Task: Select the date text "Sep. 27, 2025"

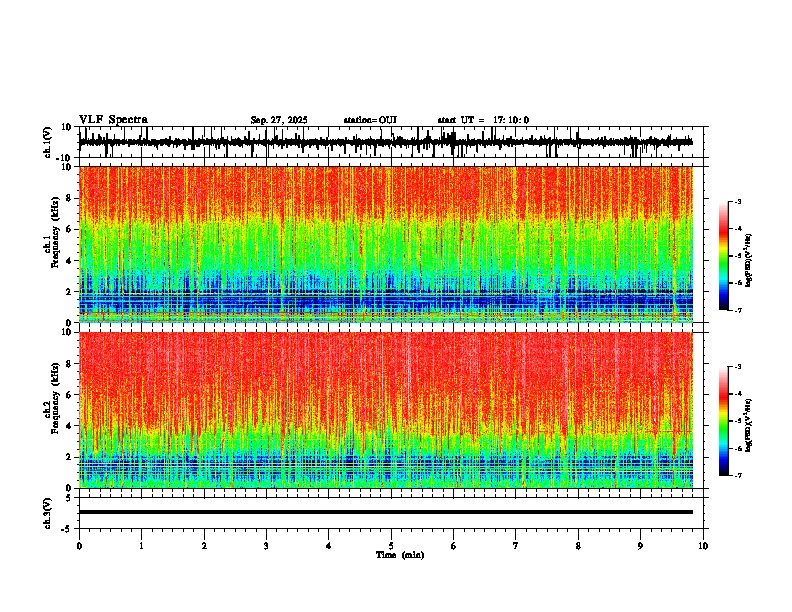Action: tap(279, 120)
